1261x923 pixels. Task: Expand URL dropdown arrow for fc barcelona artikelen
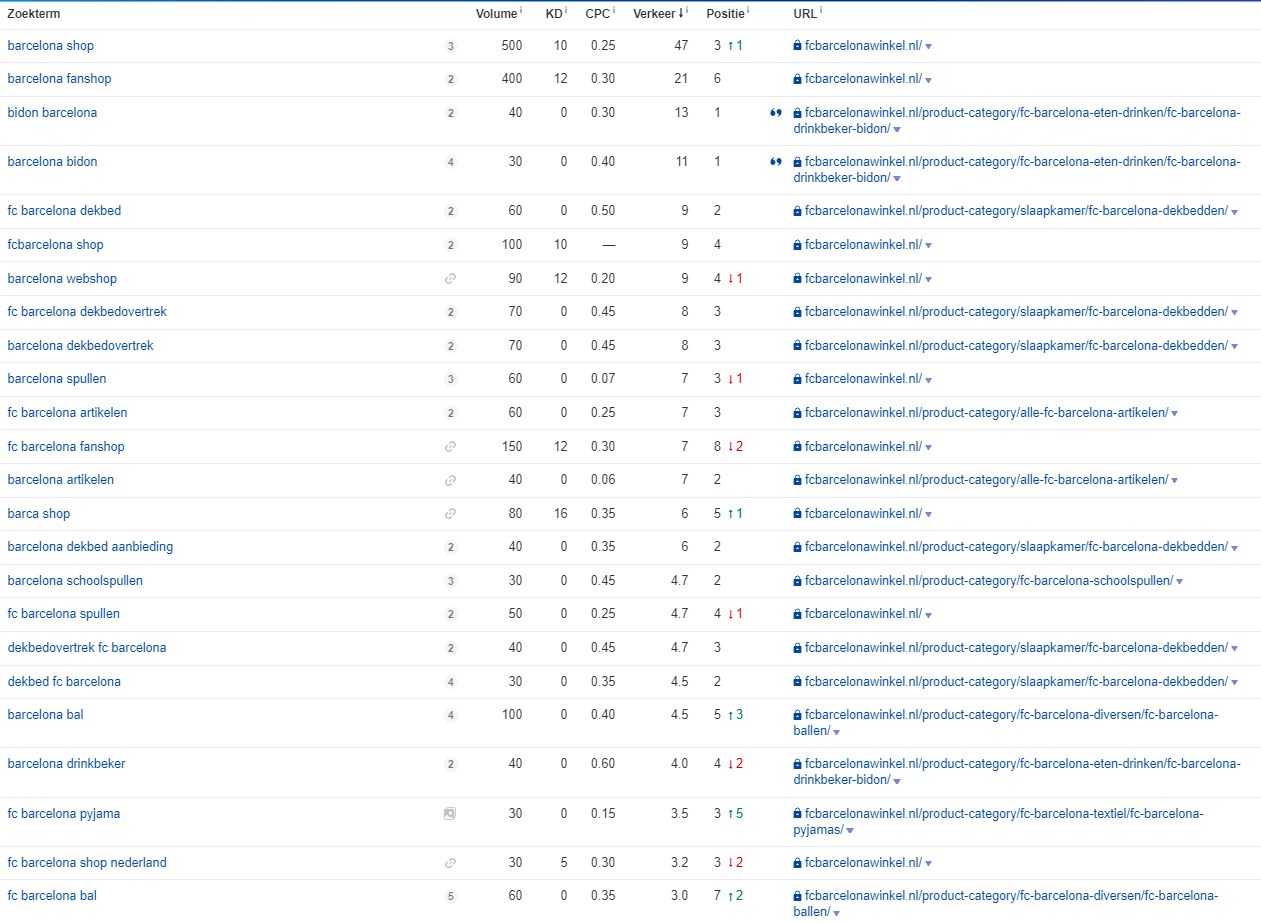click(1175, 414)
